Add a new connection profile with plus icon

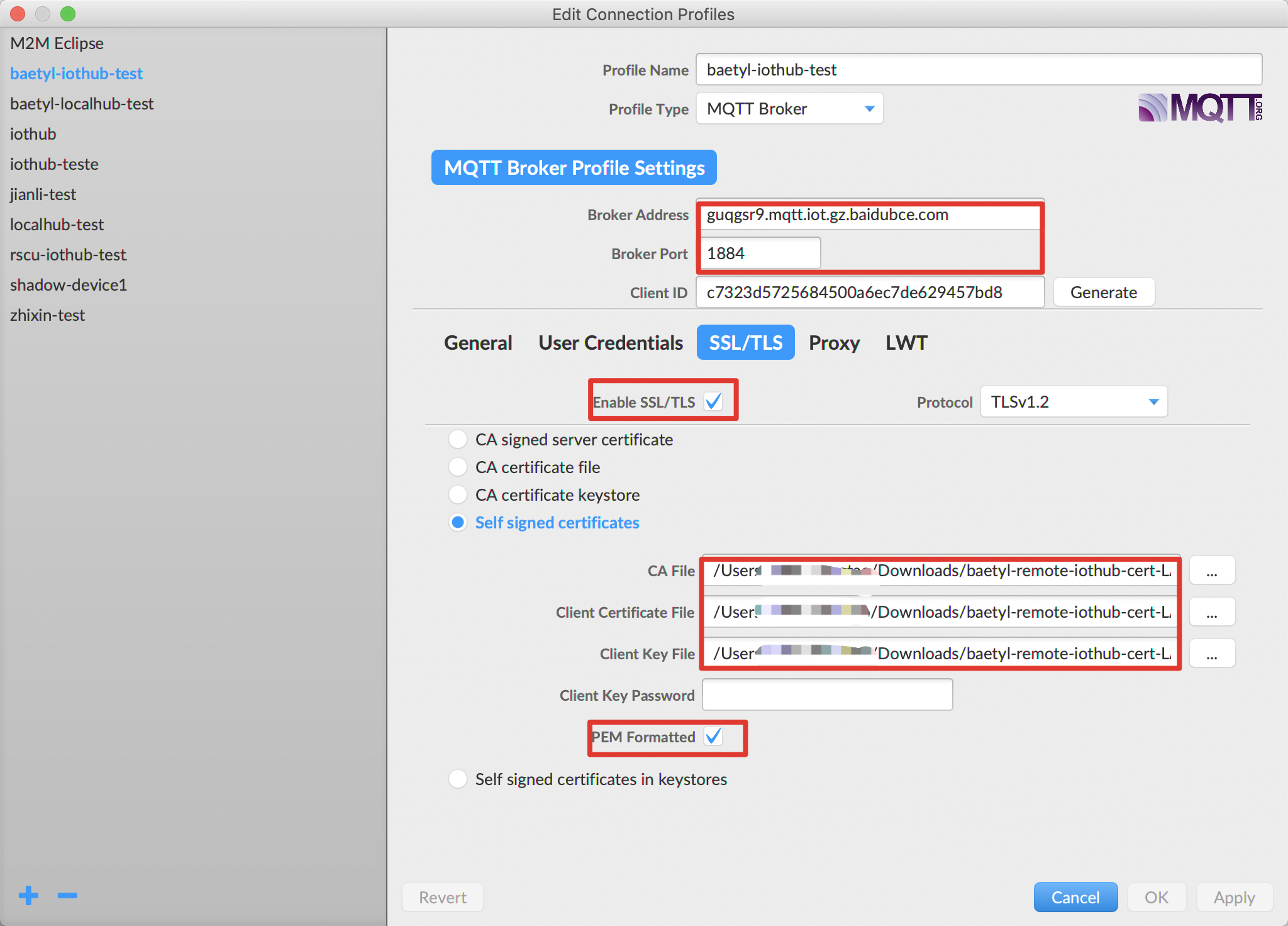28,895
